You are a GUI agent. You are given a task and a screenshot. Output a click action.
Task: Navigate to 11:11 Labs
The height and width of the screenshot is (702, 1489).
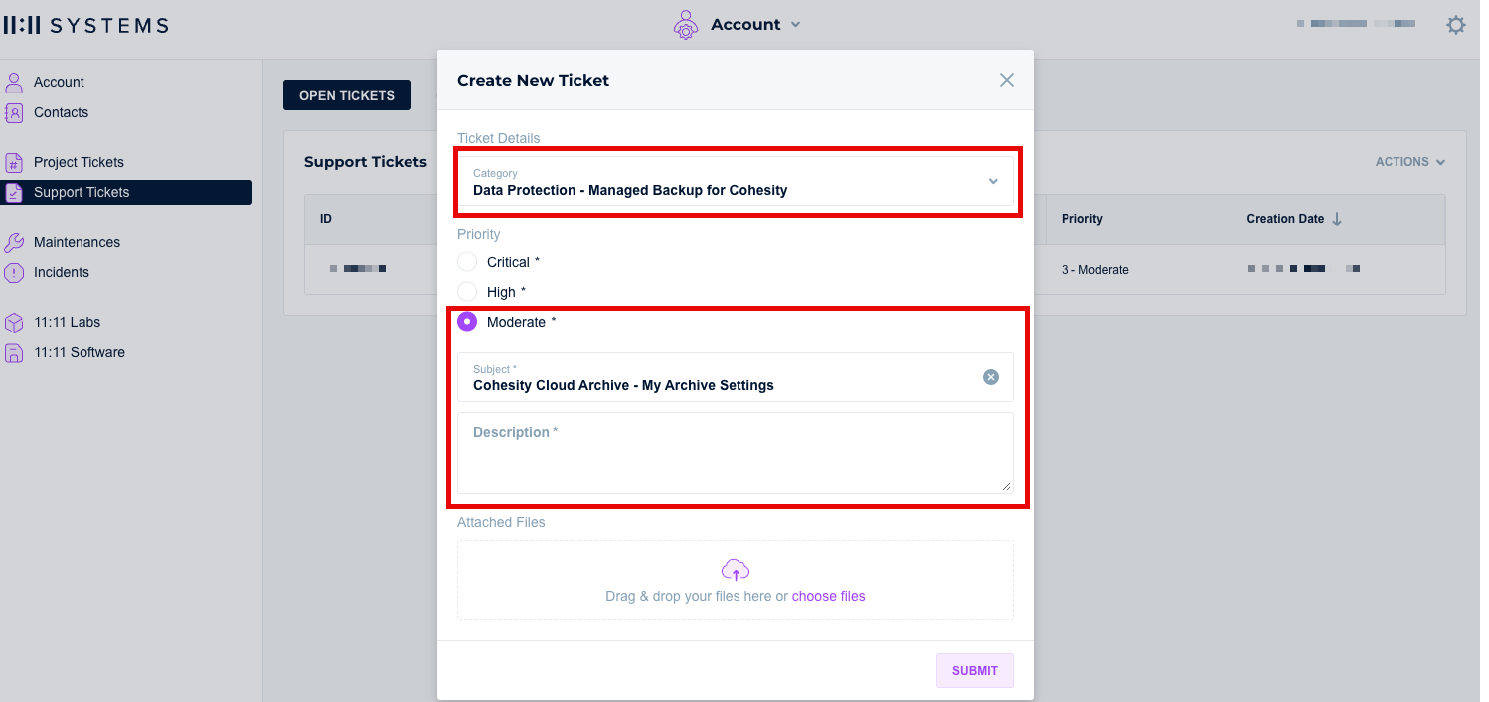(x=67, y=322)
